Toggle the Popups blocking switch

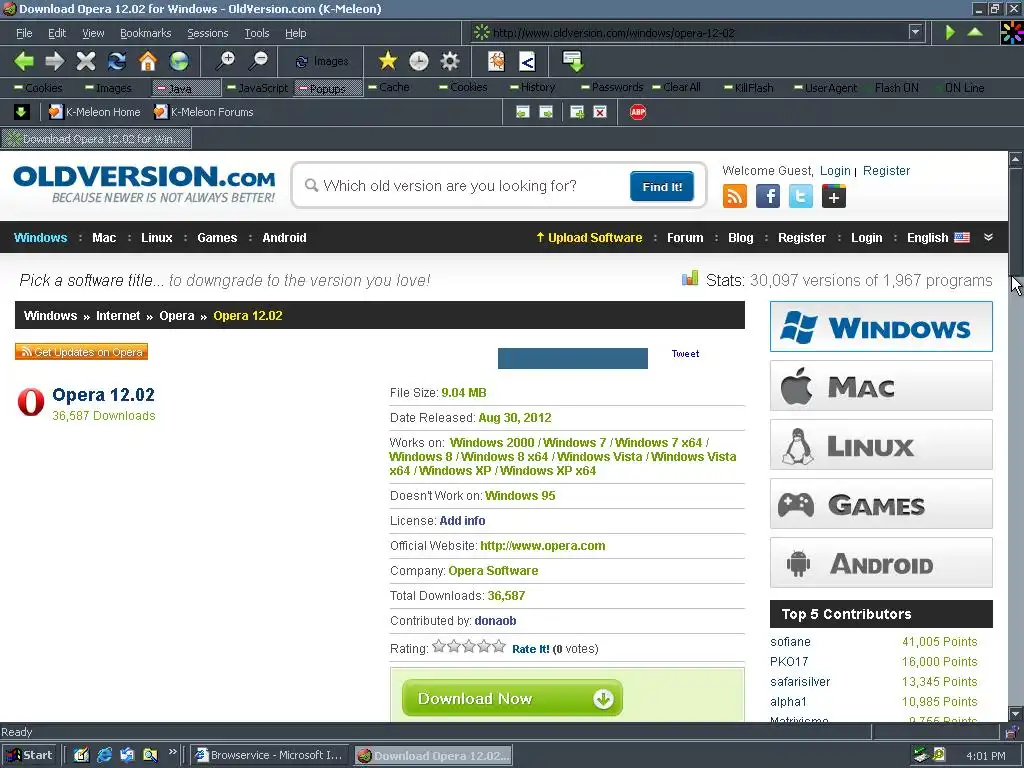click(328, 88)
